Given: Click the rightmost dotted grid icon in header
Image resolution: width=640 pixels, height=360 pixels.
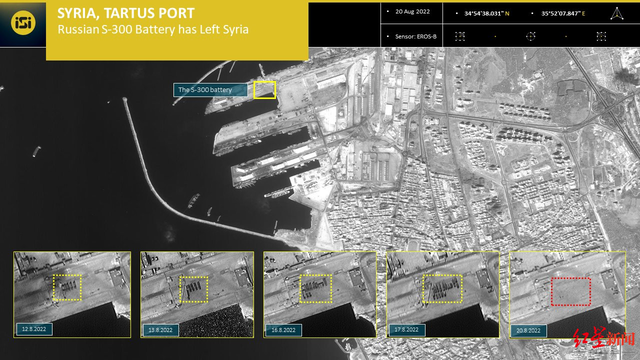Looking at the screenshot, I should [601, 36].
